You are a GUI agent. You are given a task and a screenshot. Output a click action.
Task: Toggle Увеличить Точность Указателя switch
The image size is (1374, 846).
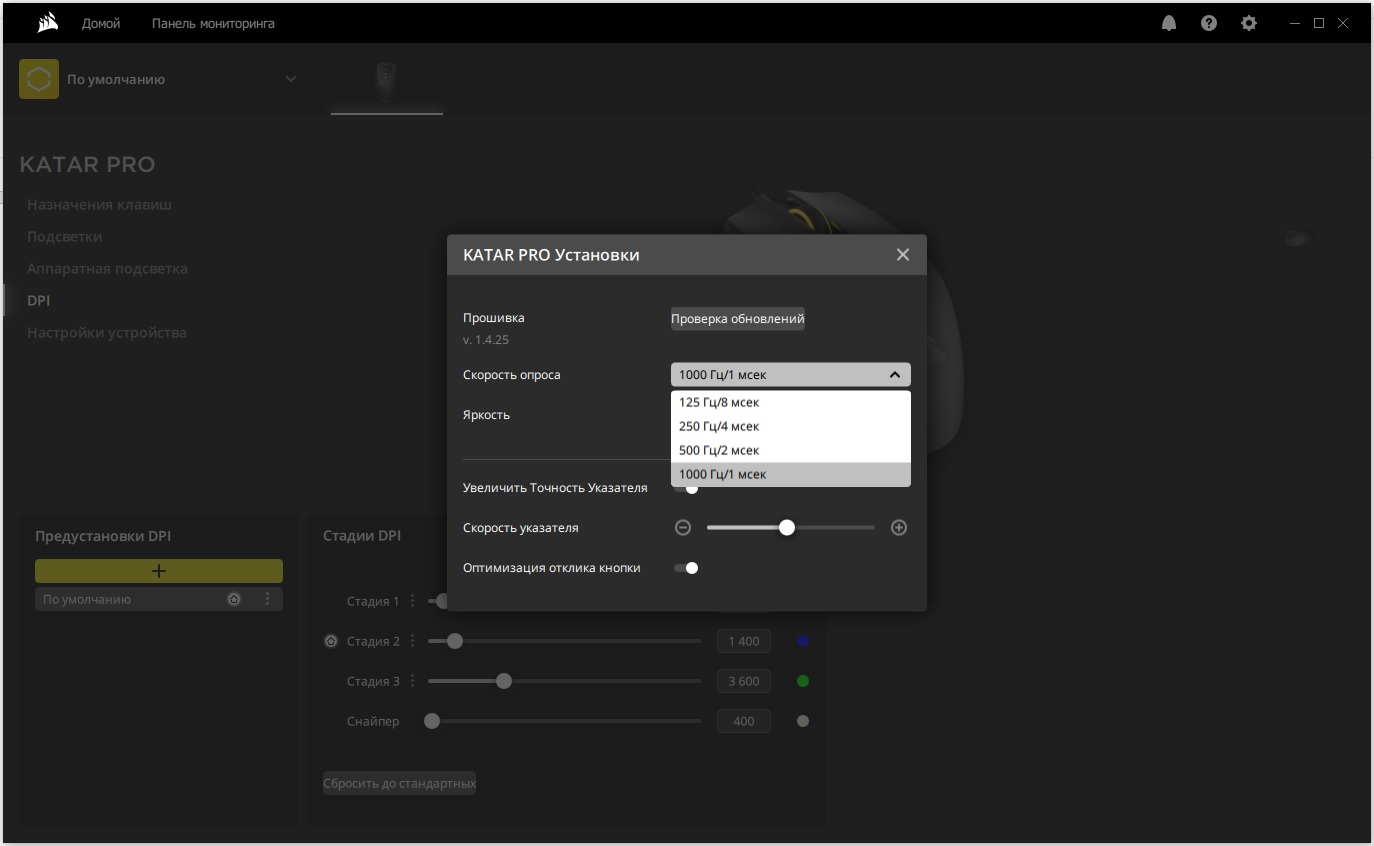coord(686,488)
